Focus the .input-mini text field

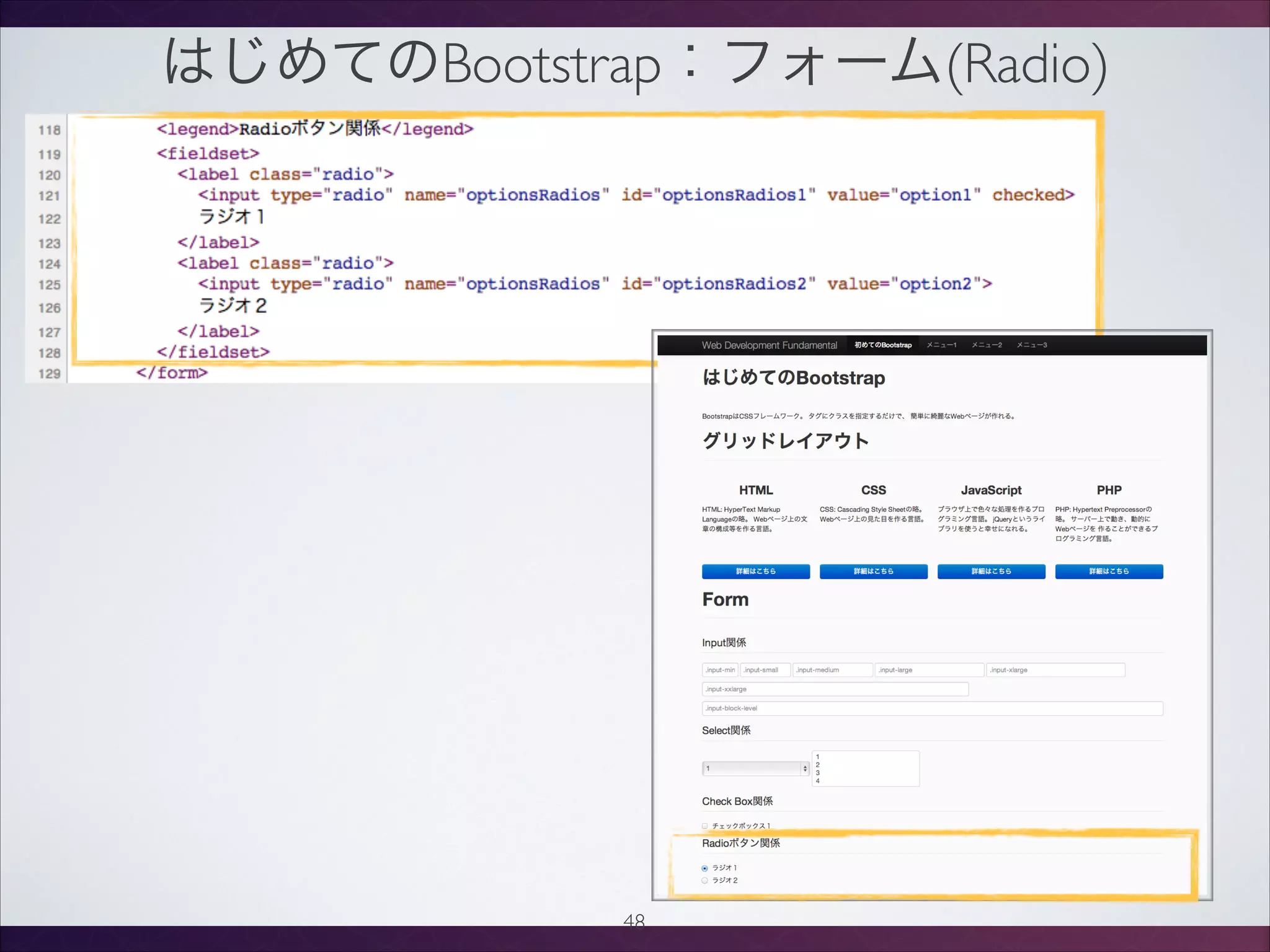(x=720, y=670)
